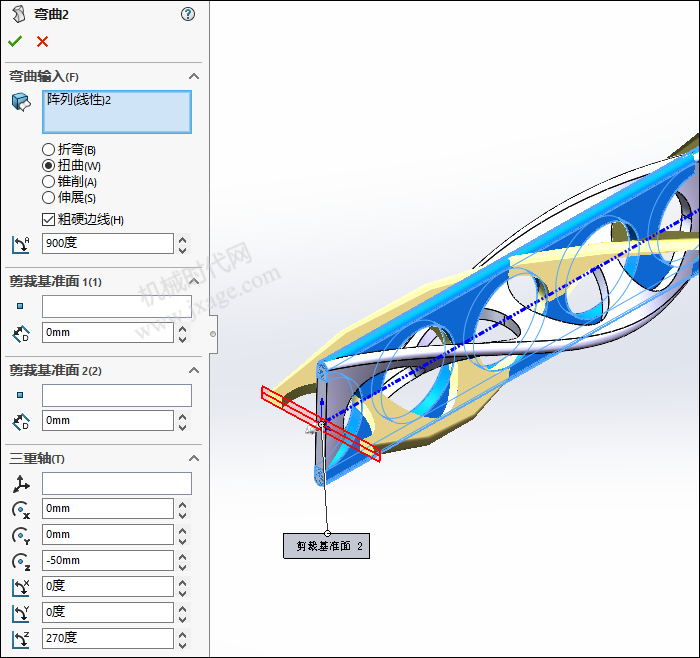Click the X rotation origin icon
The image size is (700, 658).
pos(21,510)
